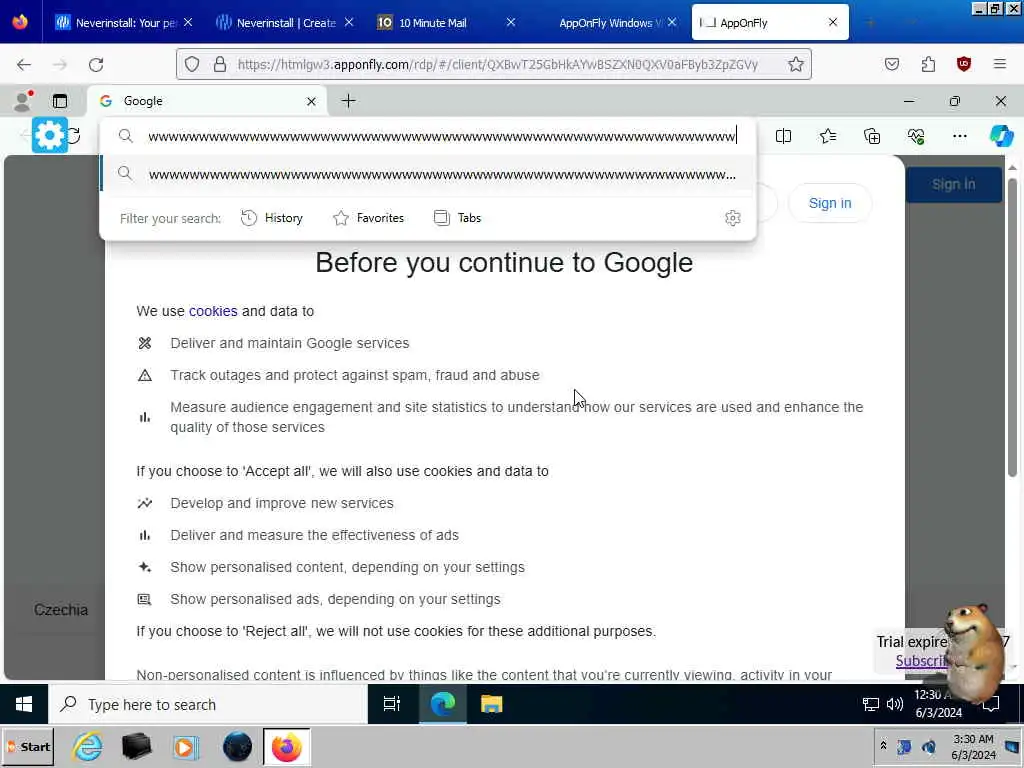Open Edge browser essentials heart icon
Viewport: 1024px width, 768px height.
point(916,136)
